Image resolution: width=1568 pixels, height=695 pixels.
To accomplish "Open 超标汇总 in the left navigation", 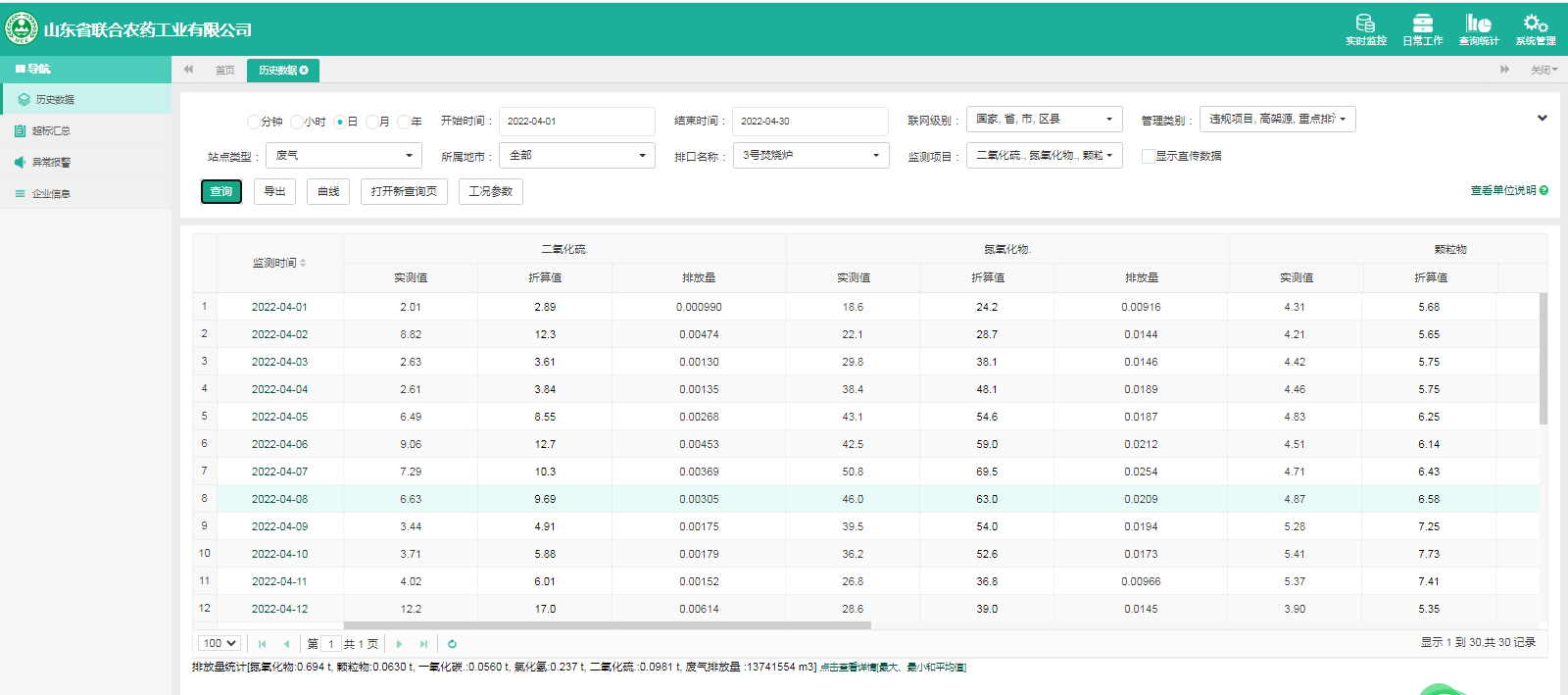I will (51, 130).
